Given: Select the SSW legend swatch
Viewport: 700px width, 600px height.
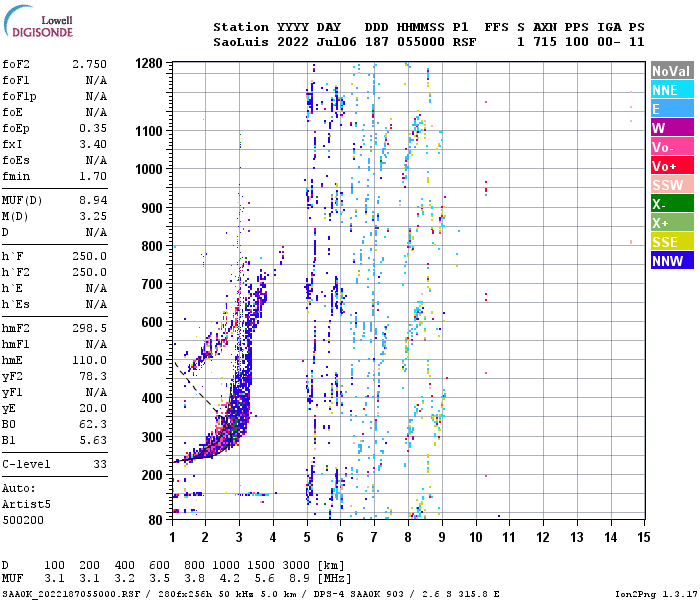Looking at the screenshot, I should 672,185.
